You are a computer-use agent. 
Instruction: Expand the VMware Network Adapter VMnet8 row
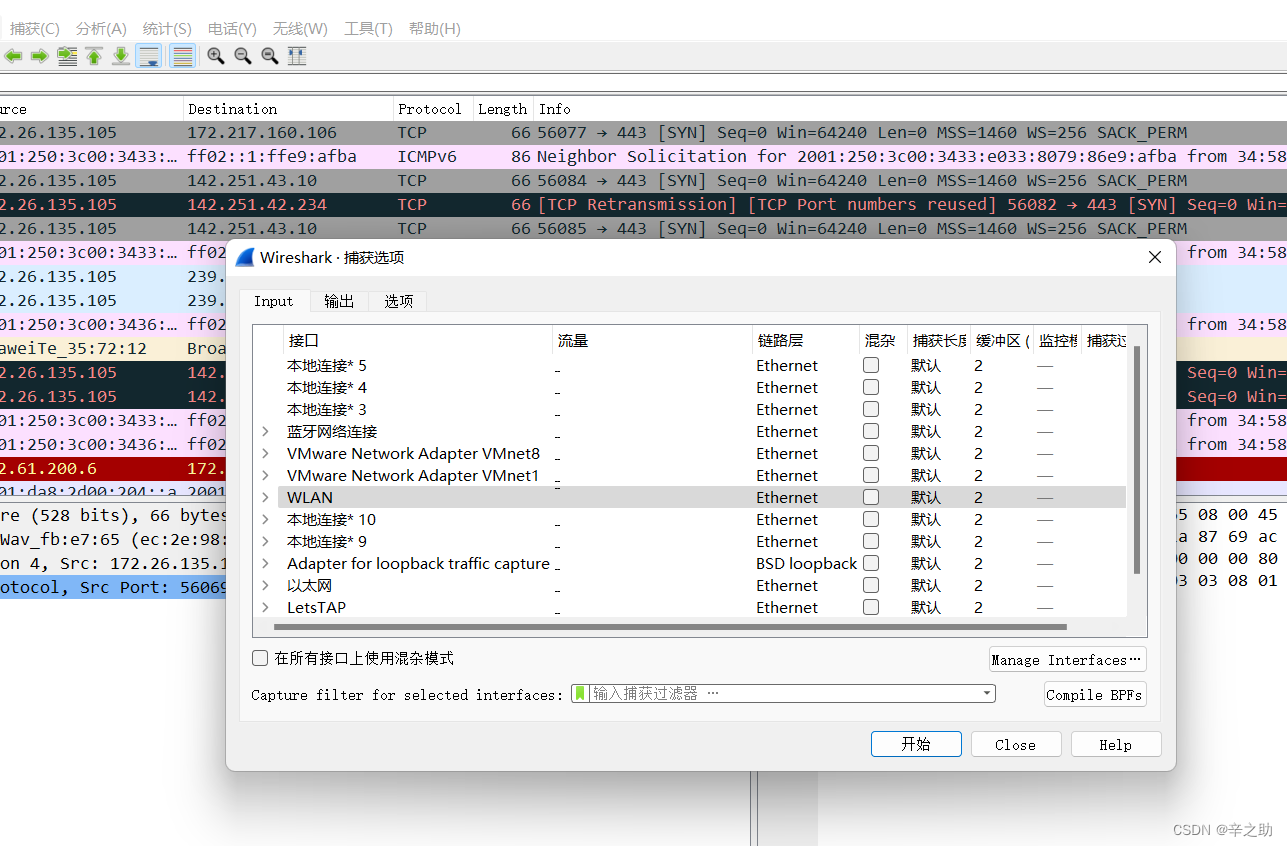point(265,453)
